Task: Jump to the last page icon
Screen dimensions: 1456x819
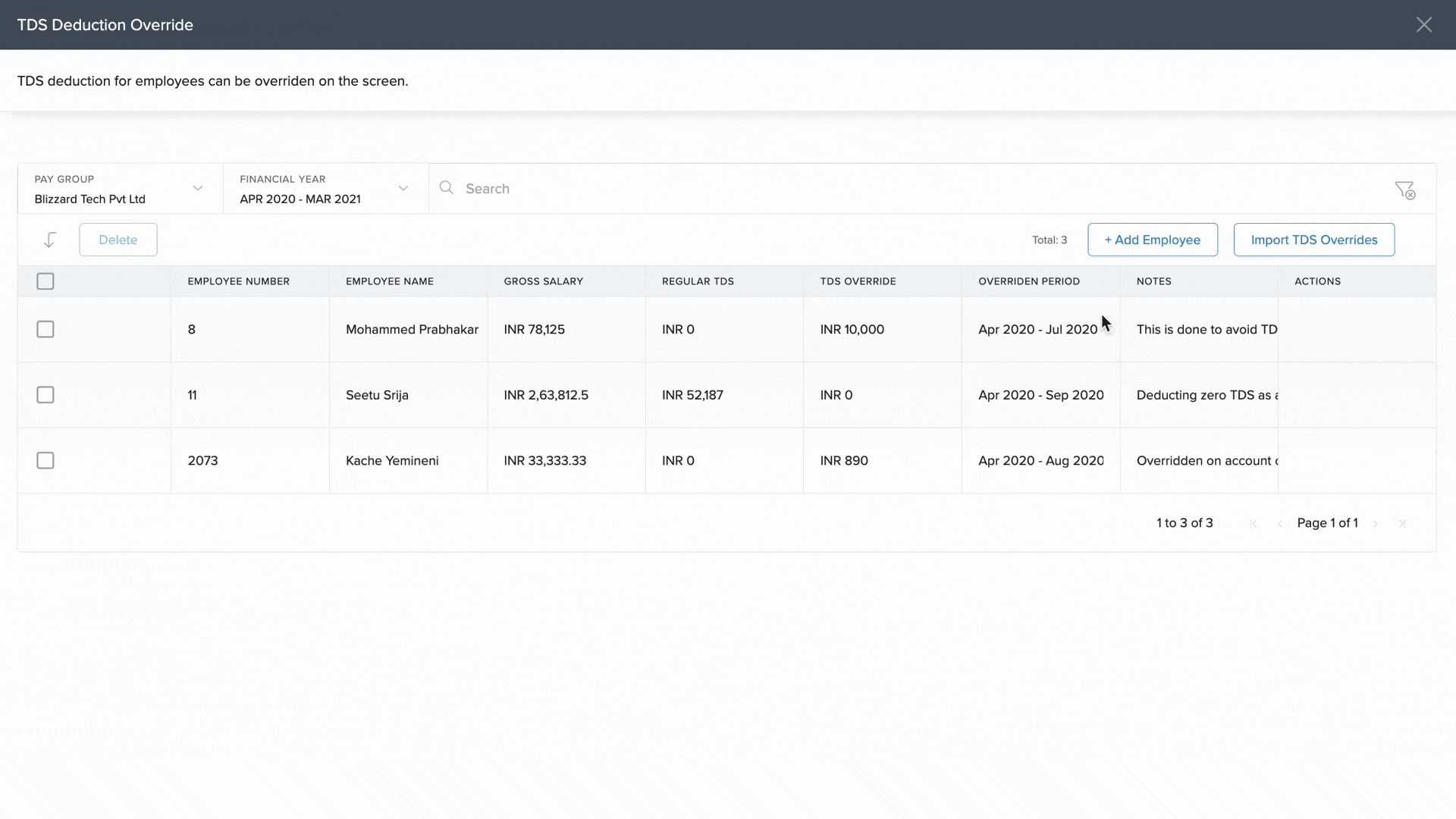Action: pyautogui.click(x=1402, y=523)
